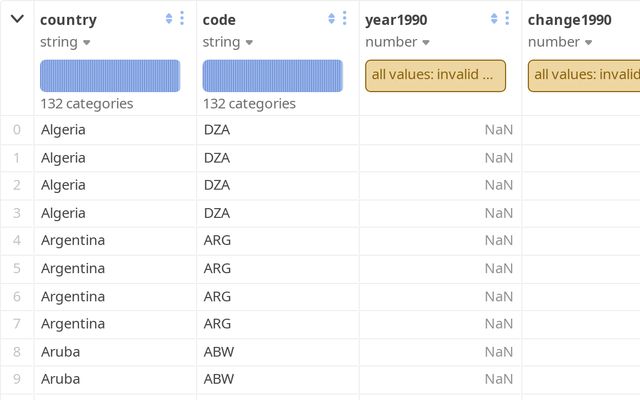The height and width of the screenshot is (400, 640).
Task: Select the first Algeria country cell
Action: 63,130
